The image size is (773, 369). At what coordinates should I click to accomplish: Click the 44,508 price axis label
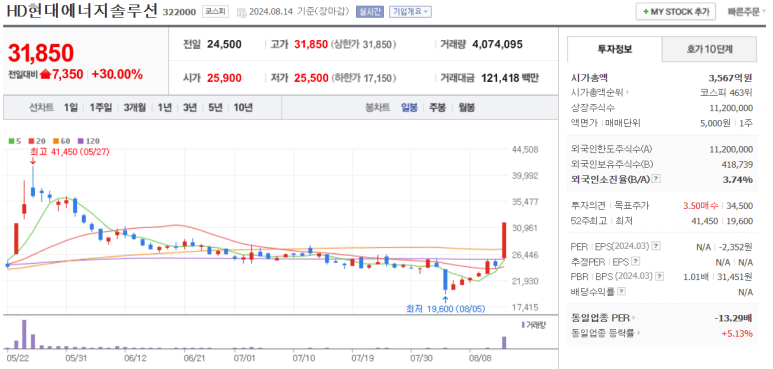coord(525,149)
